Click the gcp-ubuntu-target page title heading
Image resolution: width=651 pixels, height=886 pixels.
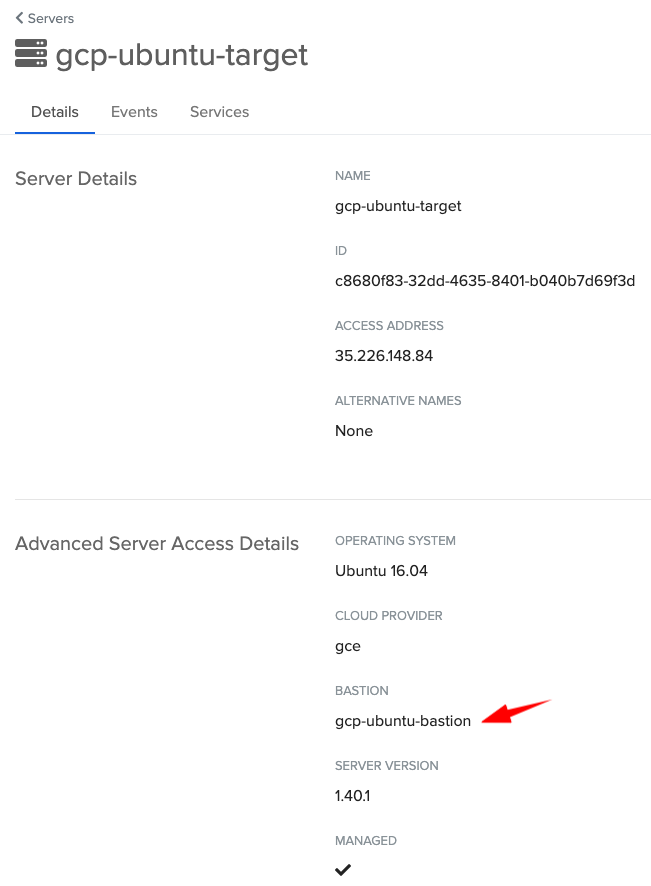point(182,55)
